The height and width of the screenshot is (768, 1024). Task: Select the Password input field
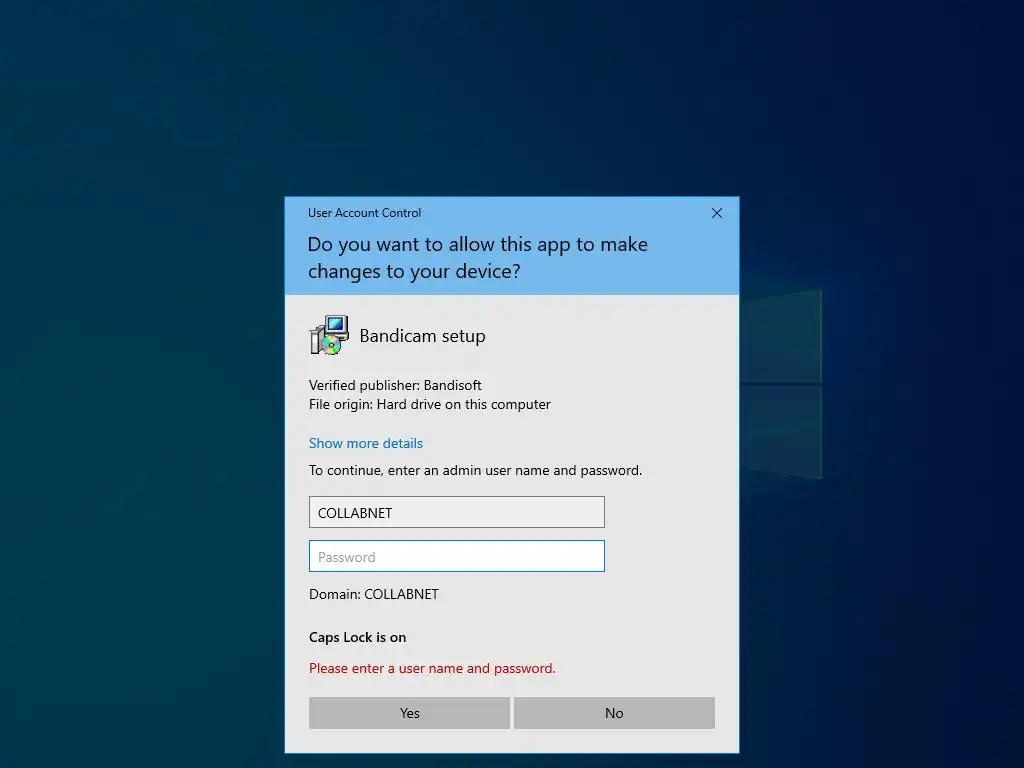pos(456,556)
